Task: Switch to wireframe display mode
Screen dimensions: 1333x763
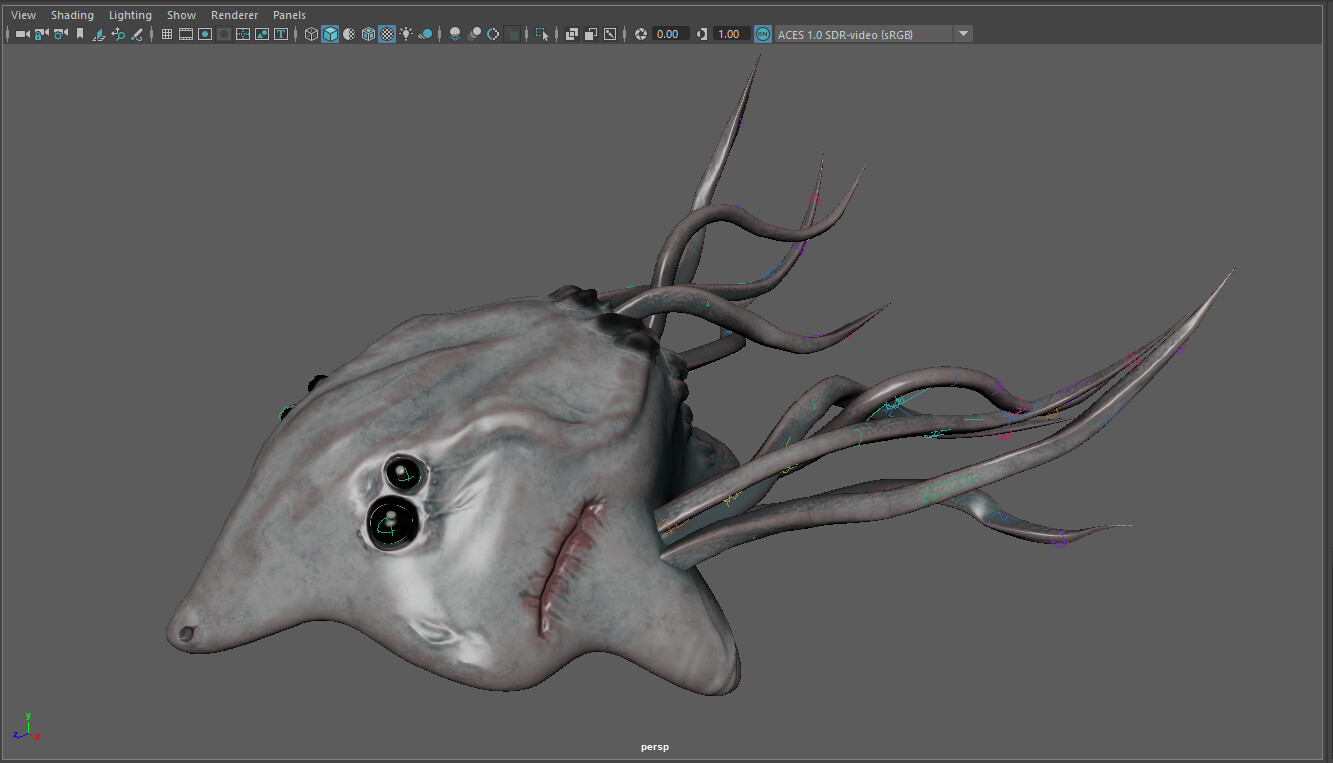Action: [311, 33]
